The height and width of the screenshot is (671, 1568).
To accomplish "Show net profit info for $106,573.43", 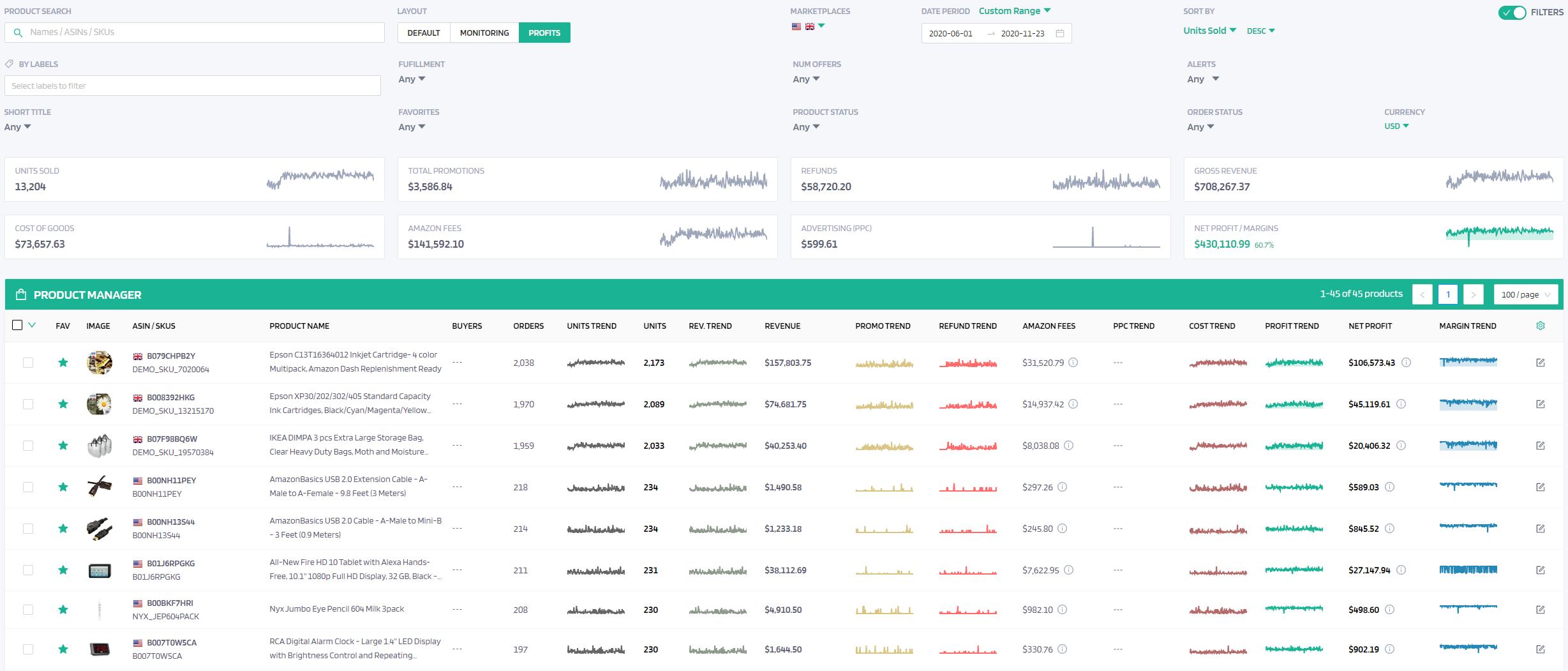I will pos(1406,363).
